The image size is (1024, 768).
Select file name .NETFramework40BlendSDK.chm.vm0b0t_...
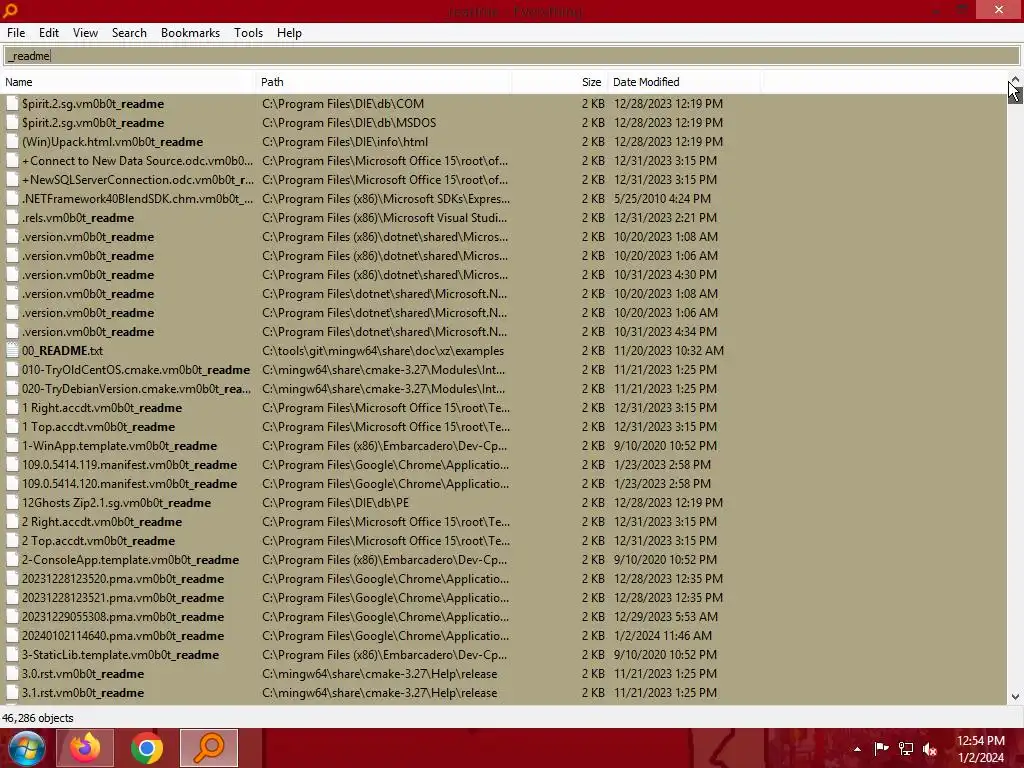(137, 199)
